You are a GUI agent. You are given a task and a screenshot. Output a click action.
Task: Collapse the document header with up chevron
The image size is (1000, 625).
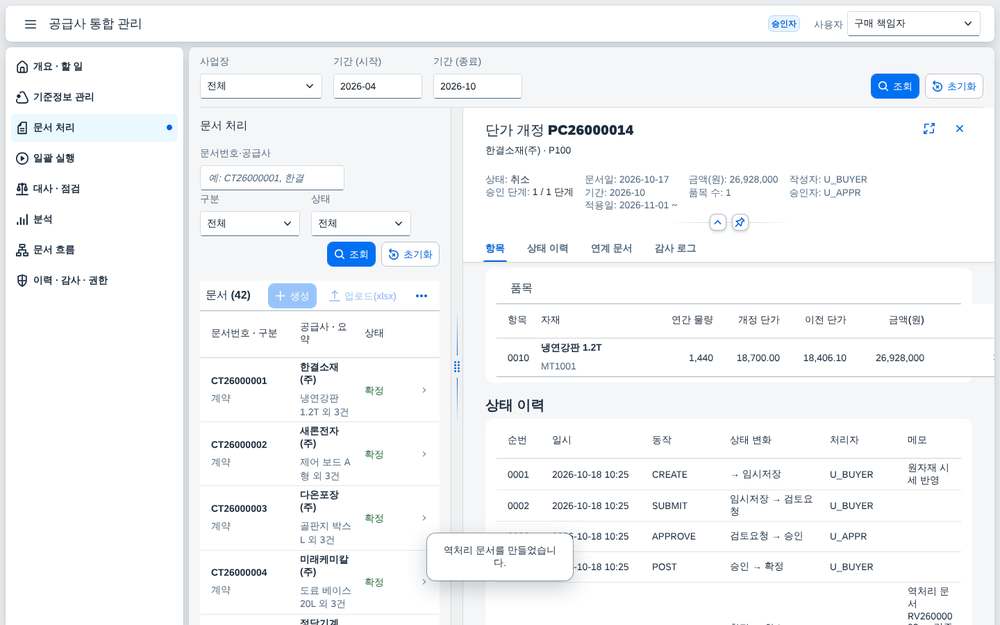(717, 223)
